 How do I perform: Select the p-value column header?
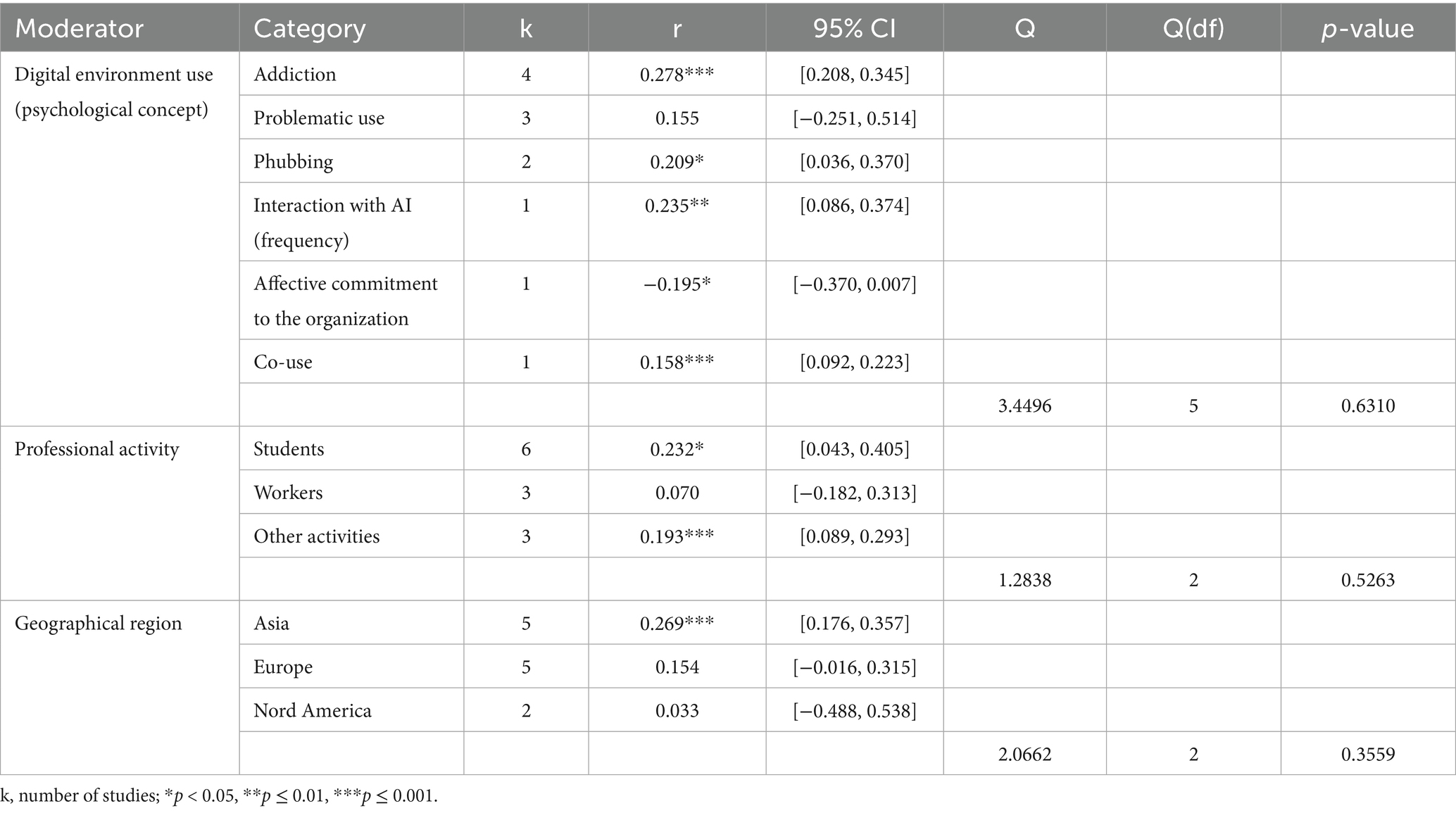click(x=1367, y=28)
